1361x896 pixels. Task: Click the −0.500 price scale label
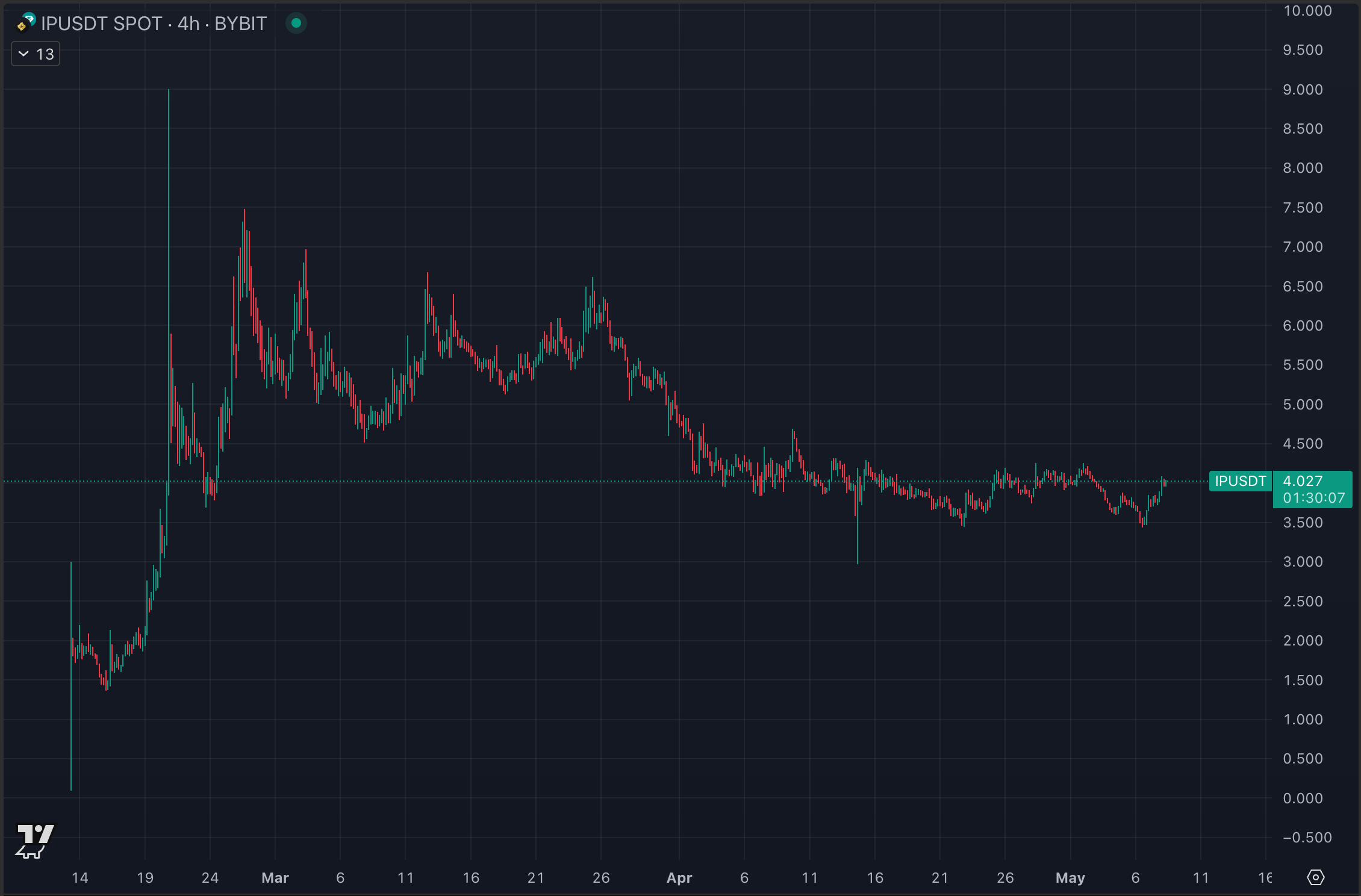click(x=1307, y=838)
